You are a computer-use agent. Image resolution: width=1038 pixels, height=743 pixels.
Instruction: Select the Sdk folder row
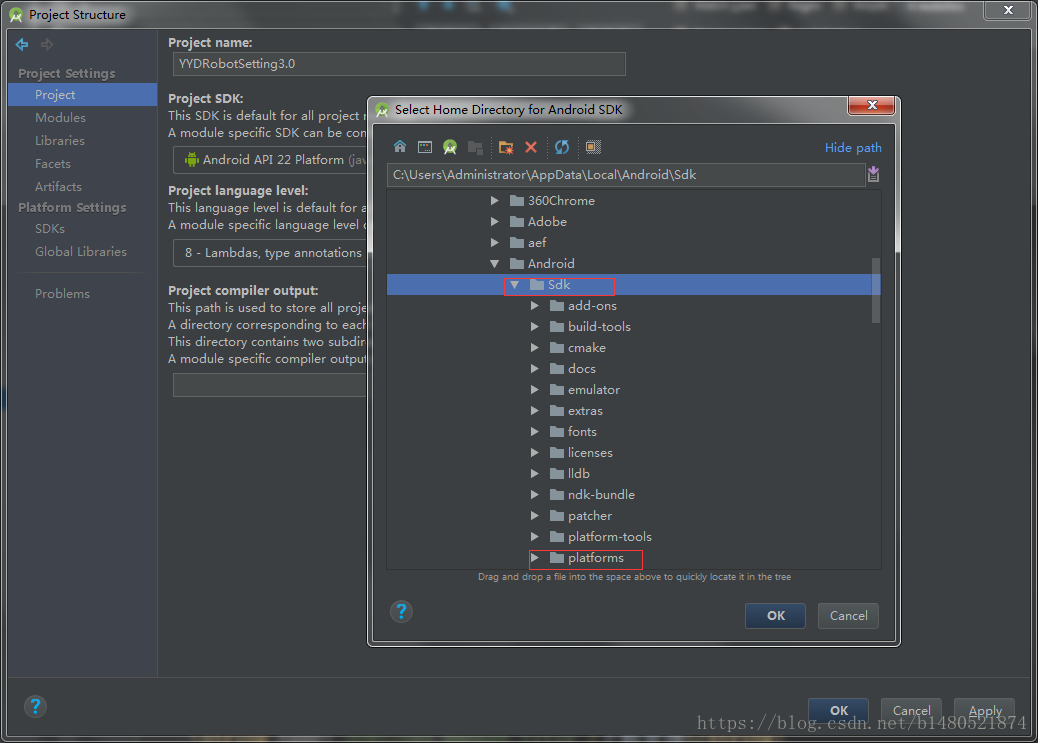pos(634,285)
